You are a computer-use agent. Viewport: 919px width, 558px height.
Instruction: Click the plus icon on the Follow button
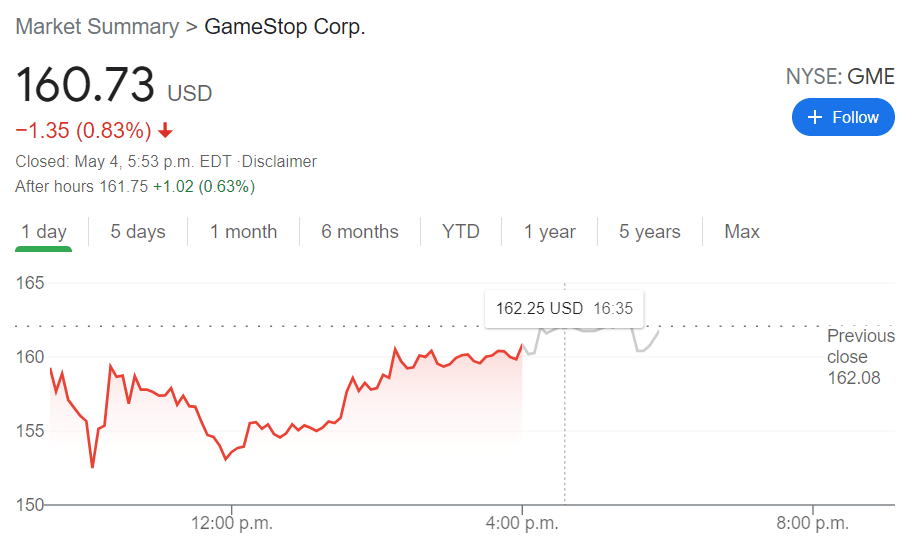(814, 118)
